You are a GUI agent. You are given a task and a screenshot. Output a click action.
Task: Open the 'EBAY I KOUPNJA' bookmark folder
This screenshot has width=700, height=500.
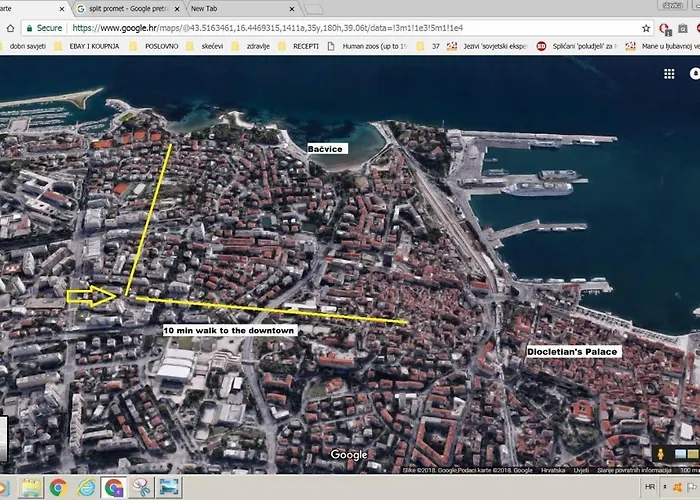pos(87,46)
